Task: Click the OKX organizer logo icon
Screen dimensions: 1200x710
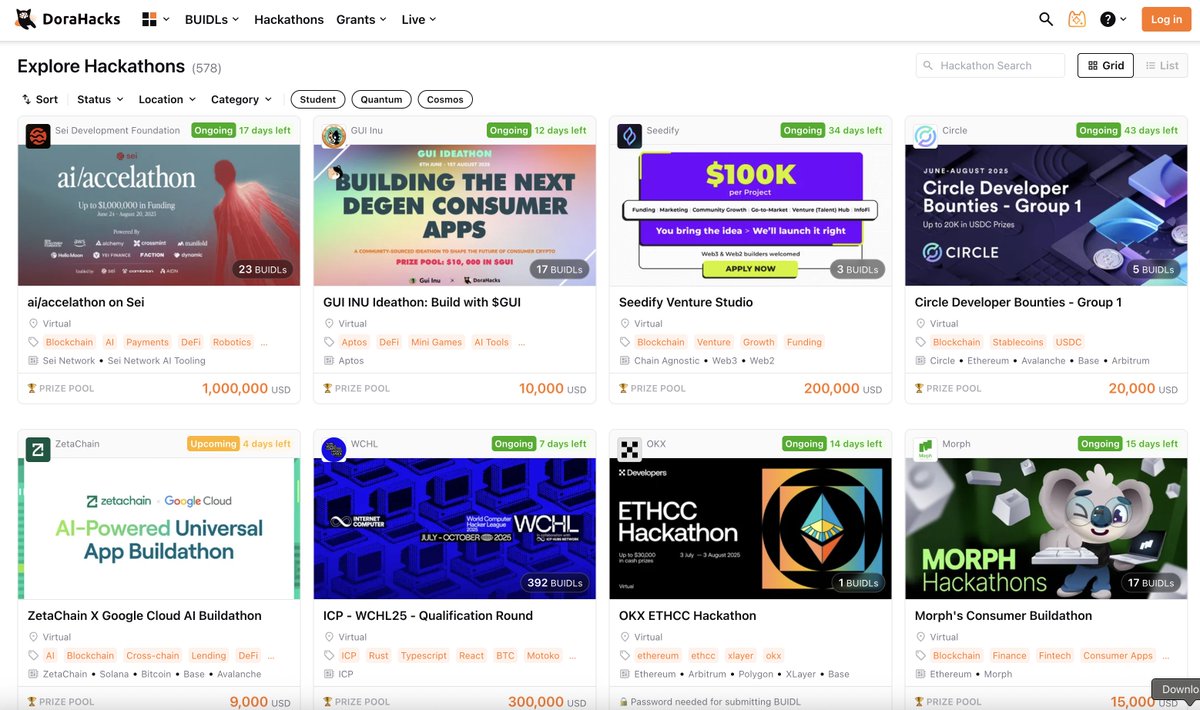Action: click(630, 450)
